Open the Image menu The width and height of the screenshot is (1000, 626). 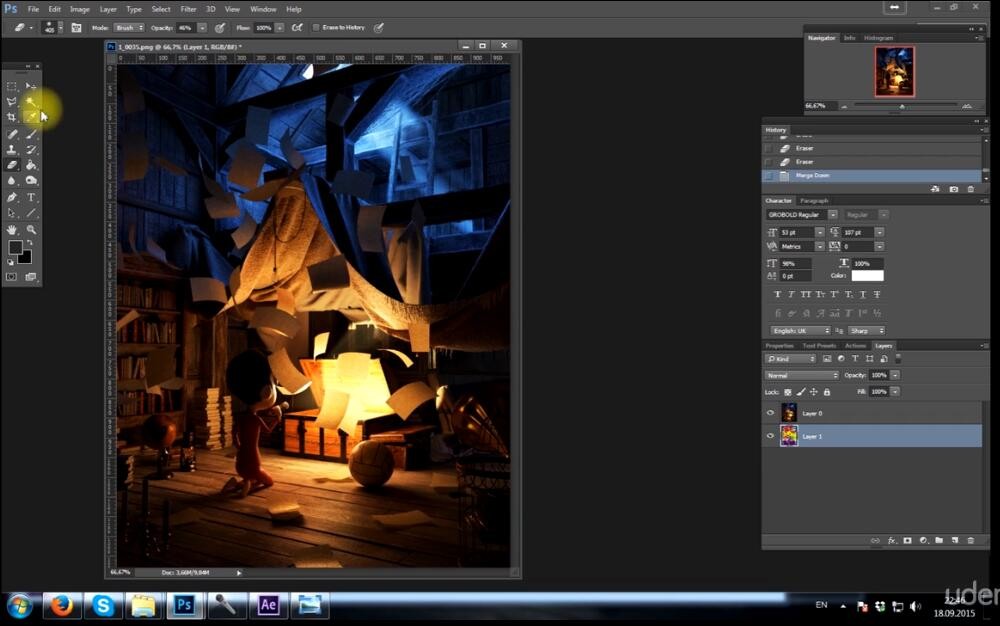(x=80, y=9)
